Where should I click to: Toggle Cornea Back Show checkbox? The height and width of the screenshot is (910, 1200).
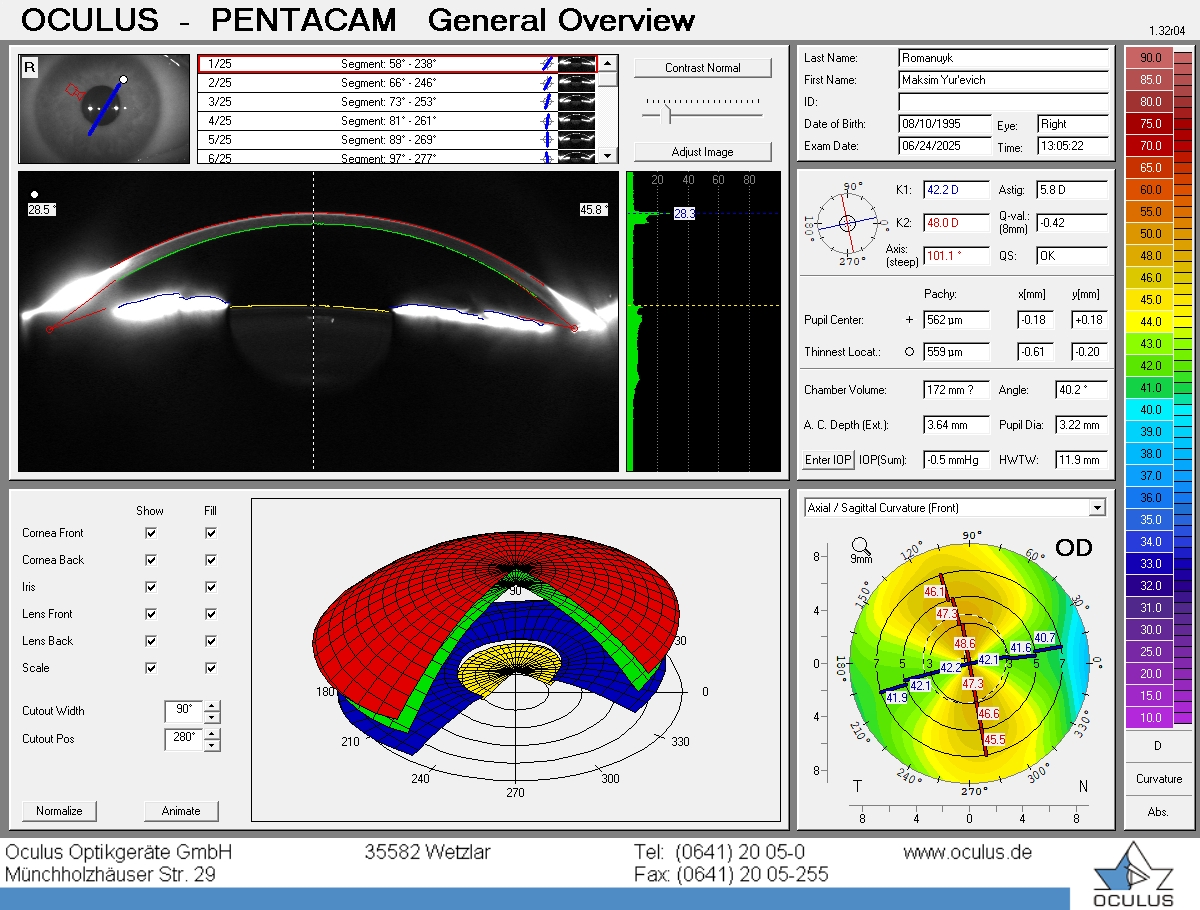[x=151, y=560]
